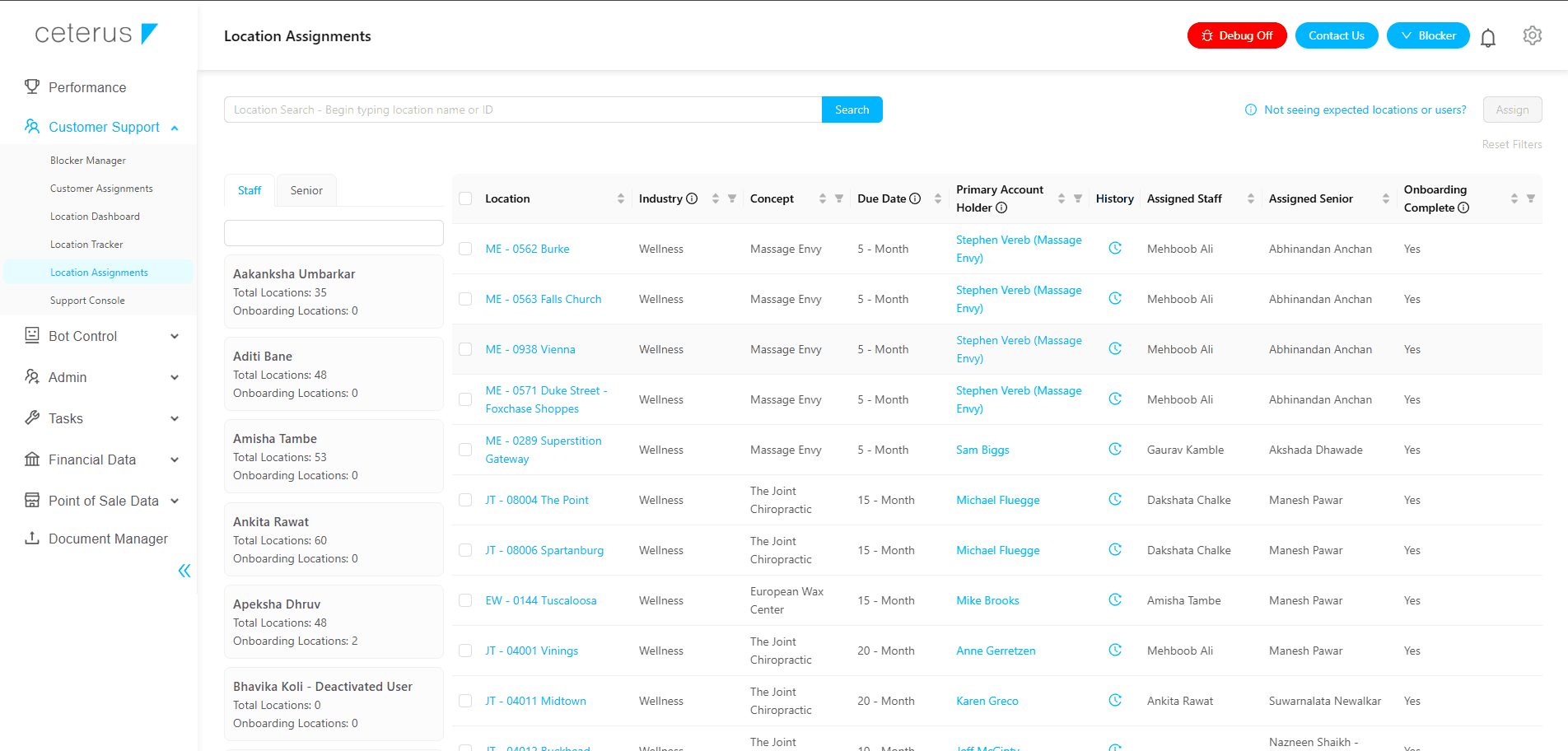
Task: Click the ceterus logo
Action: click(96, 34)
